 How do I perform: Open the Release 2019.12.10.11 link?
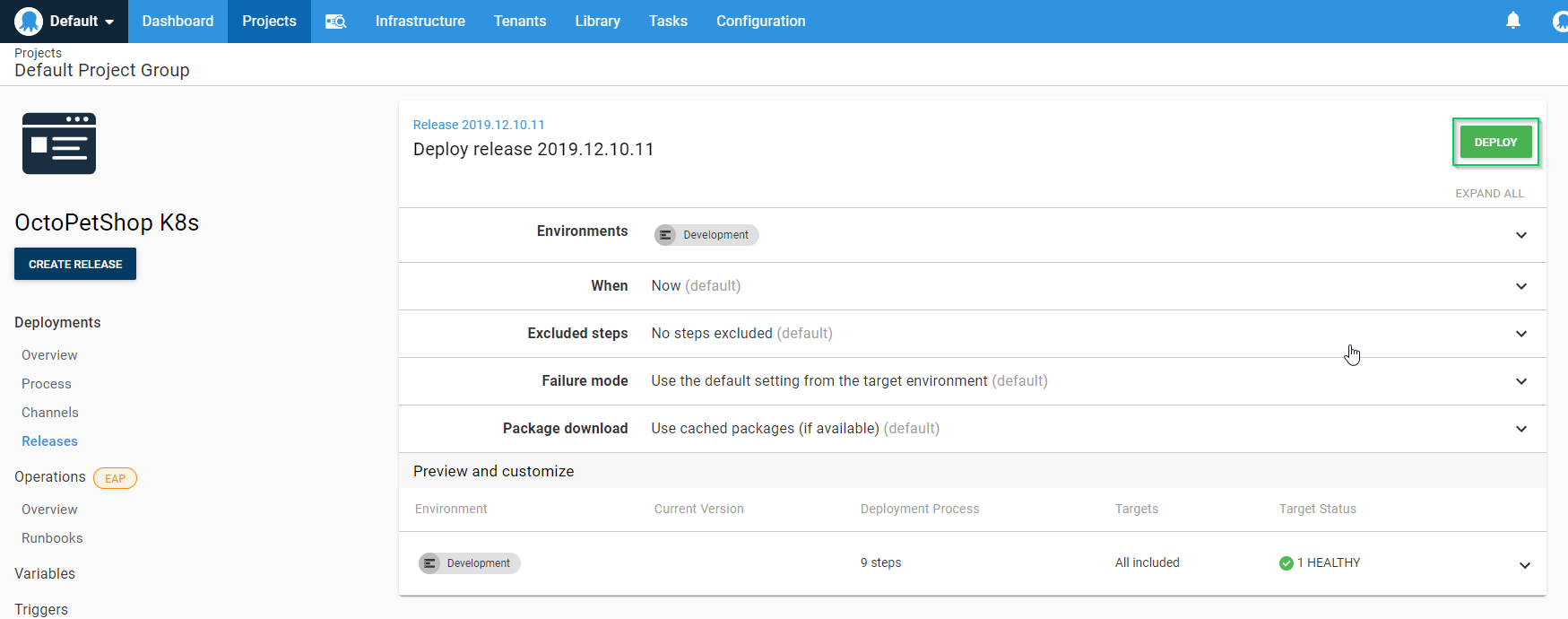pyautogui.click(x=479, y=125)
